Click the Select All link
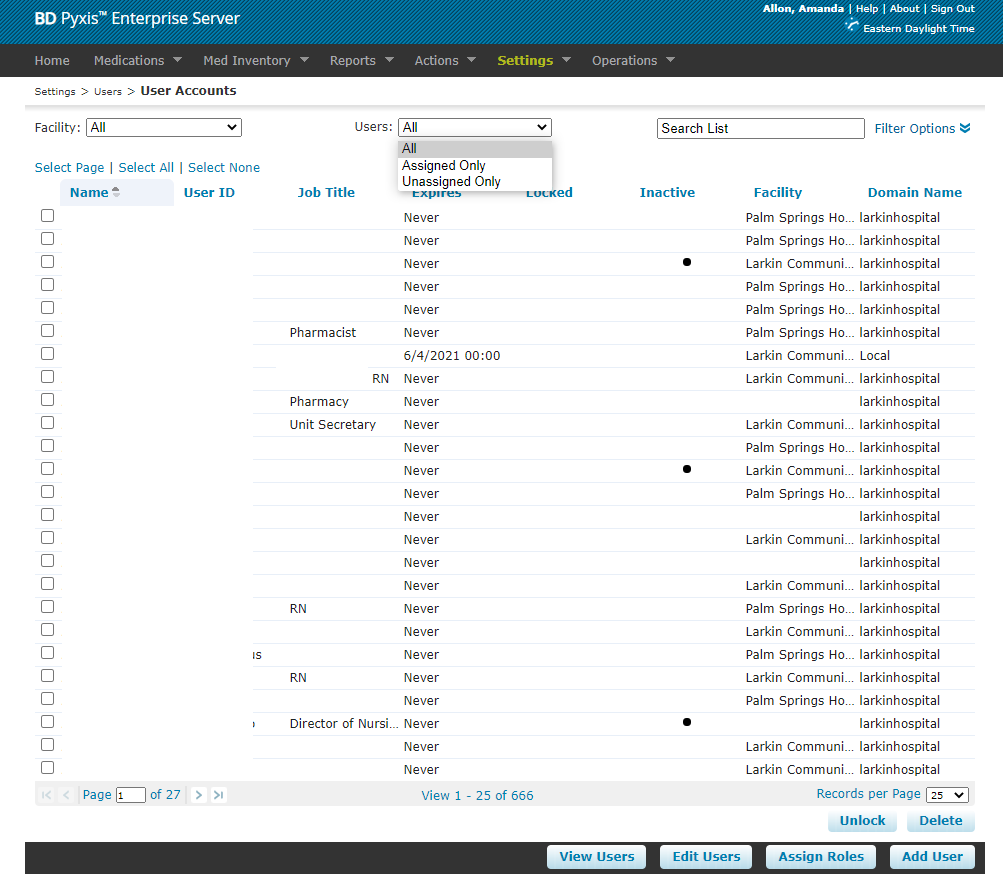 pyautogui.click(x=146, y=168)
